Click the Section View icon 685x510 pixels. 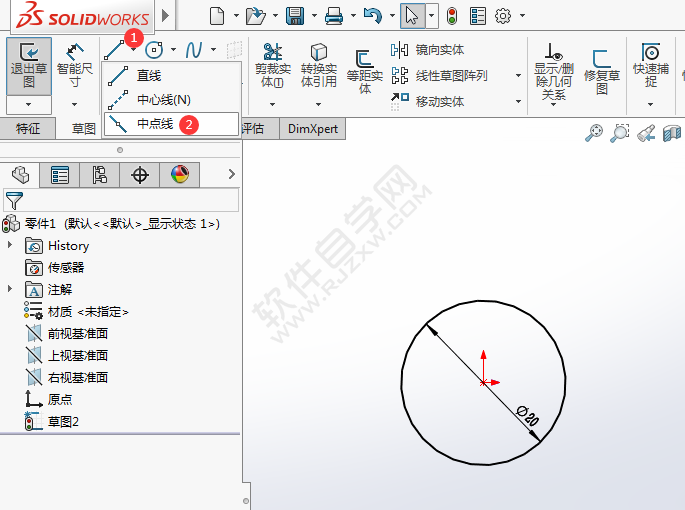pyautogui.click(x=671, y=133)
